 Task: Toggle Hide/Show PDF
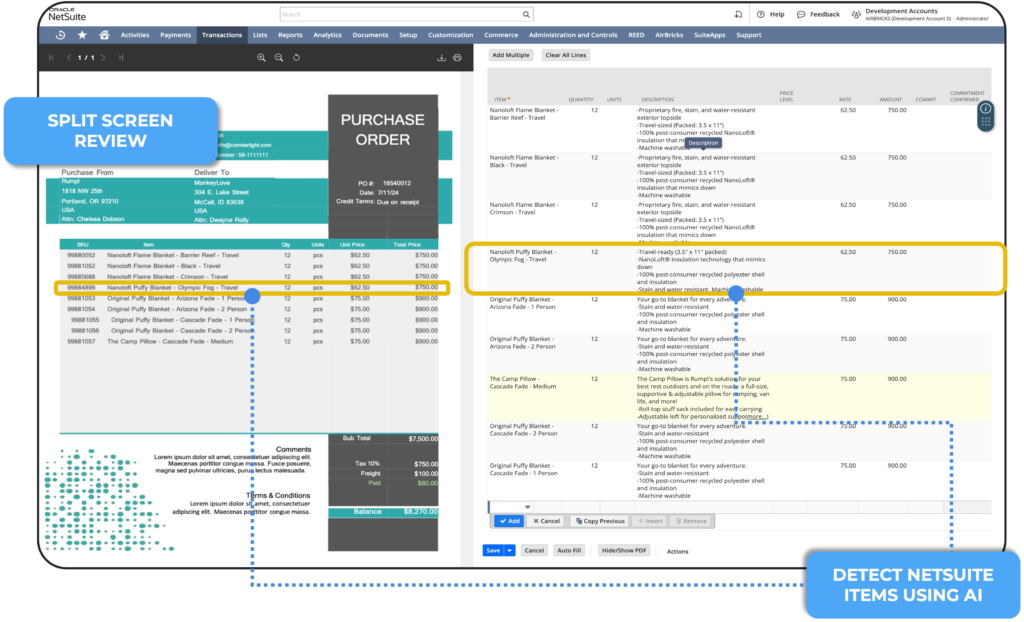(624, 551)
